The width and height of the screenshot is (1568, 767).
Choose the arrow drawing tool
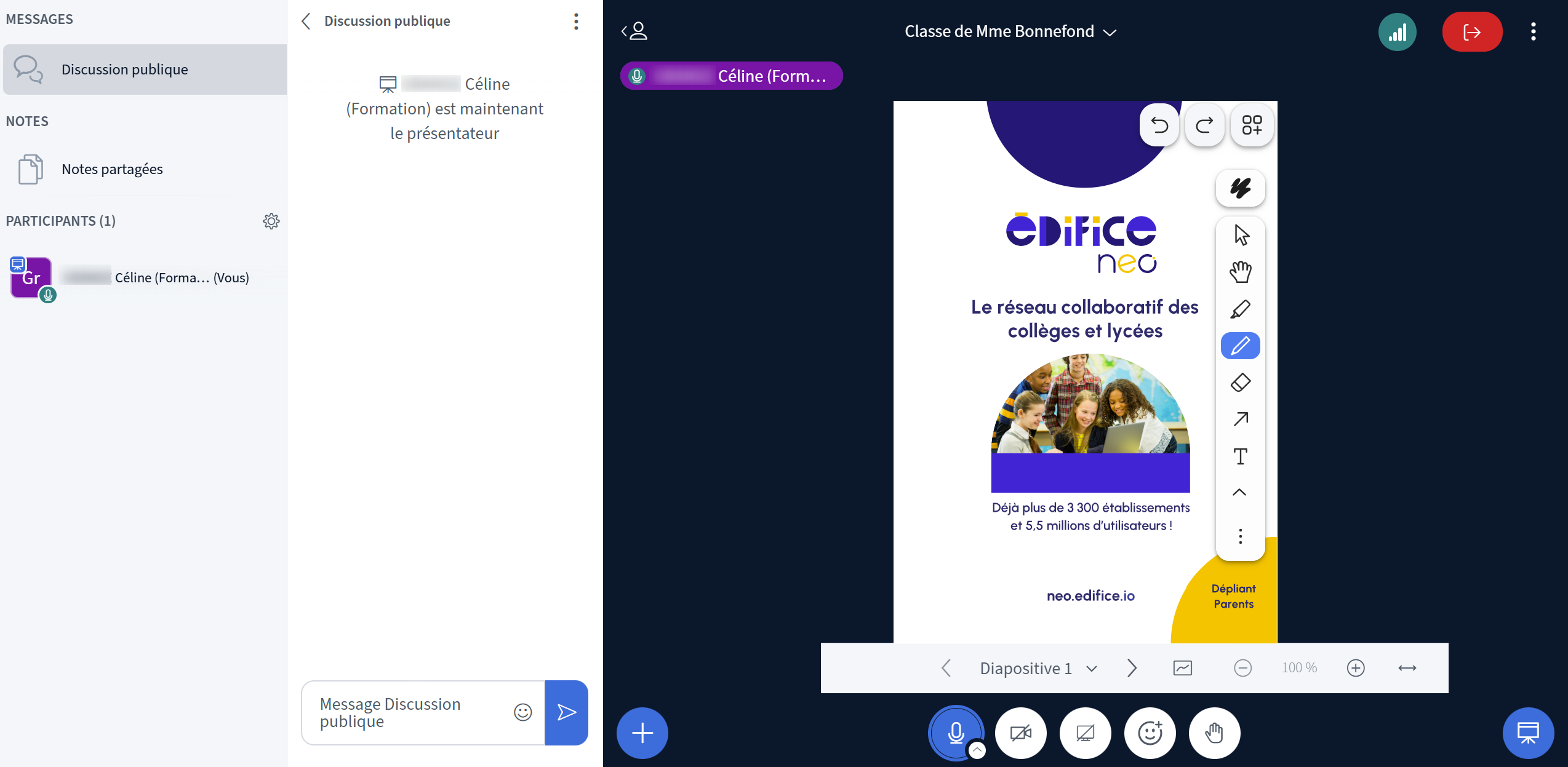pos(1240,419)
